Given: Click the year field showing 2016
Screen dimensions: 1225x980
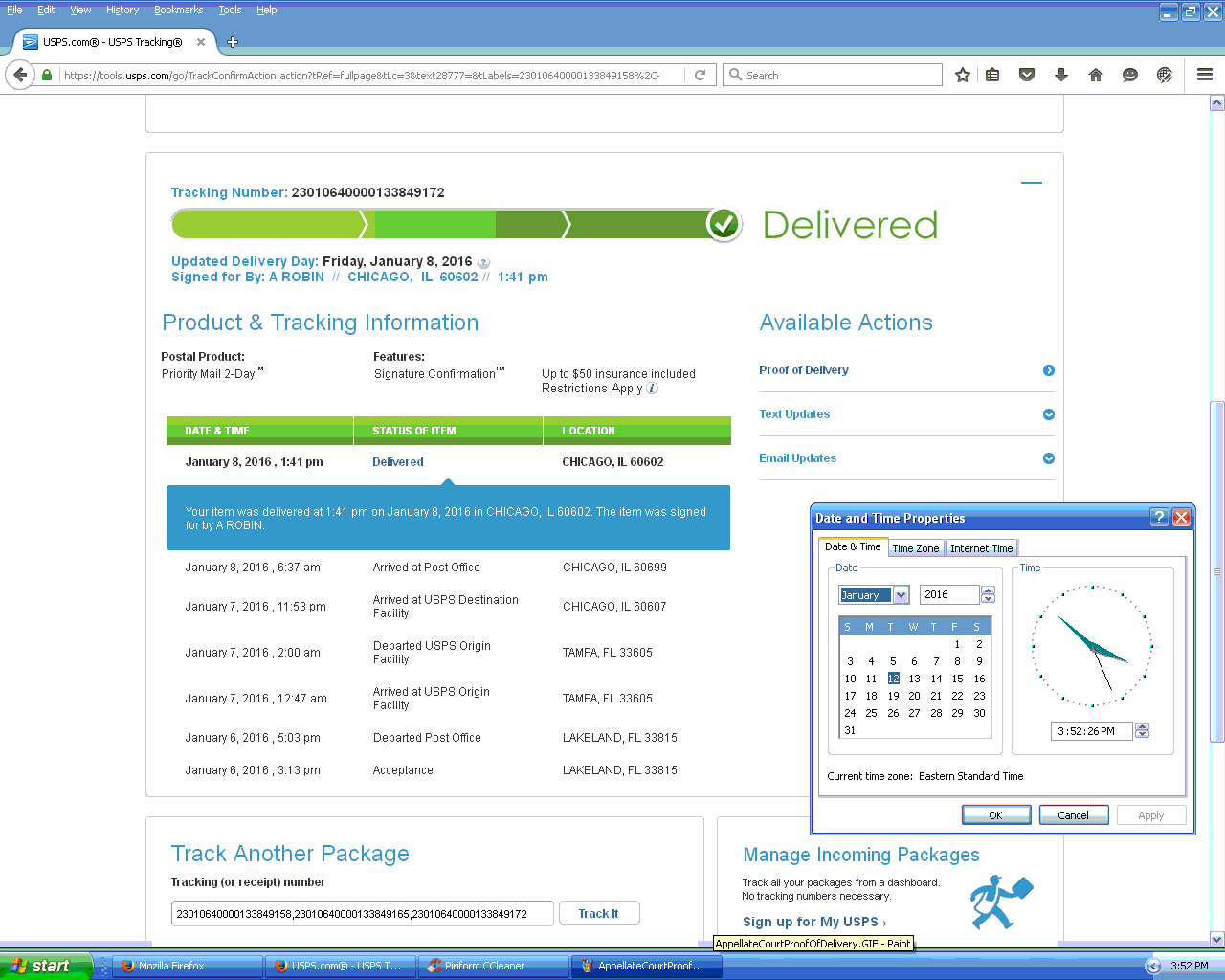Looking at the screenshot, I should pos(949,595).
